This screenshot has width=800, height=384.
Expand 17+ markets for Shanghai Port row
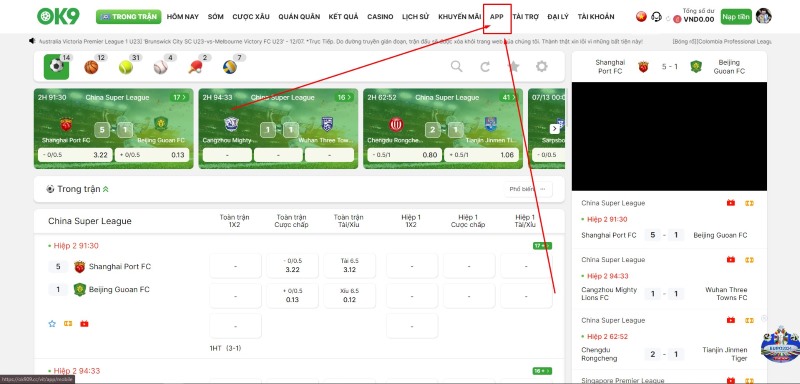click(x=542, y=246)
